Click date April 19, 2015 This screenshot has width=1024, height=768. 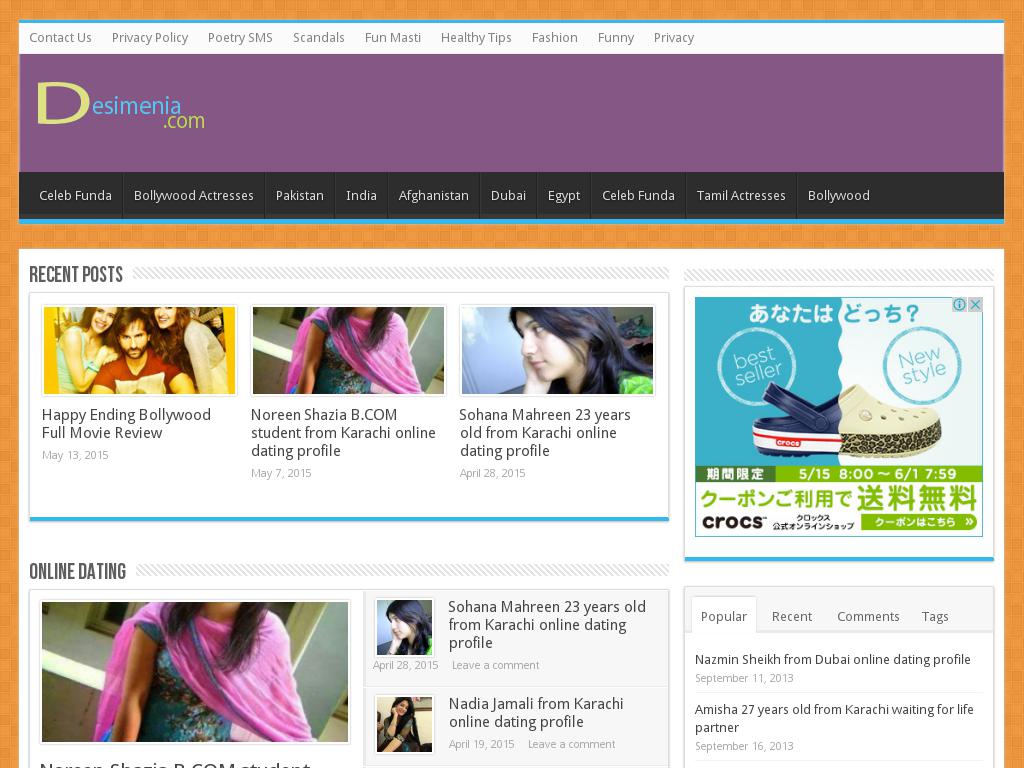click(481, 744)
